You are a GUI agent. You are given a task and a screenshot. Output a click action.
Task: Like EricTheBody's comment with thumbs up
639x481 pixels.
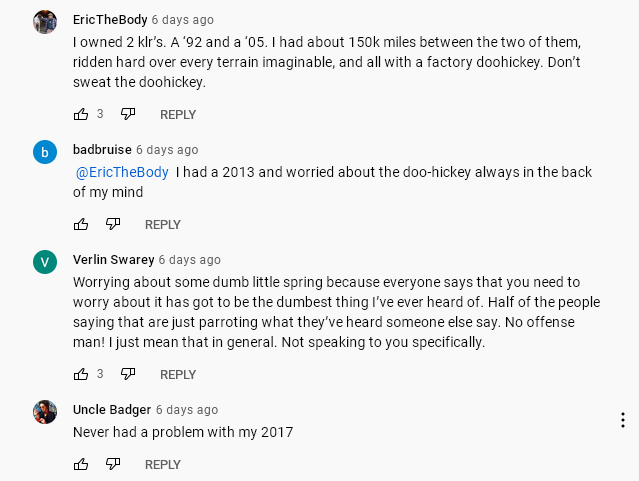click(81, 114)
